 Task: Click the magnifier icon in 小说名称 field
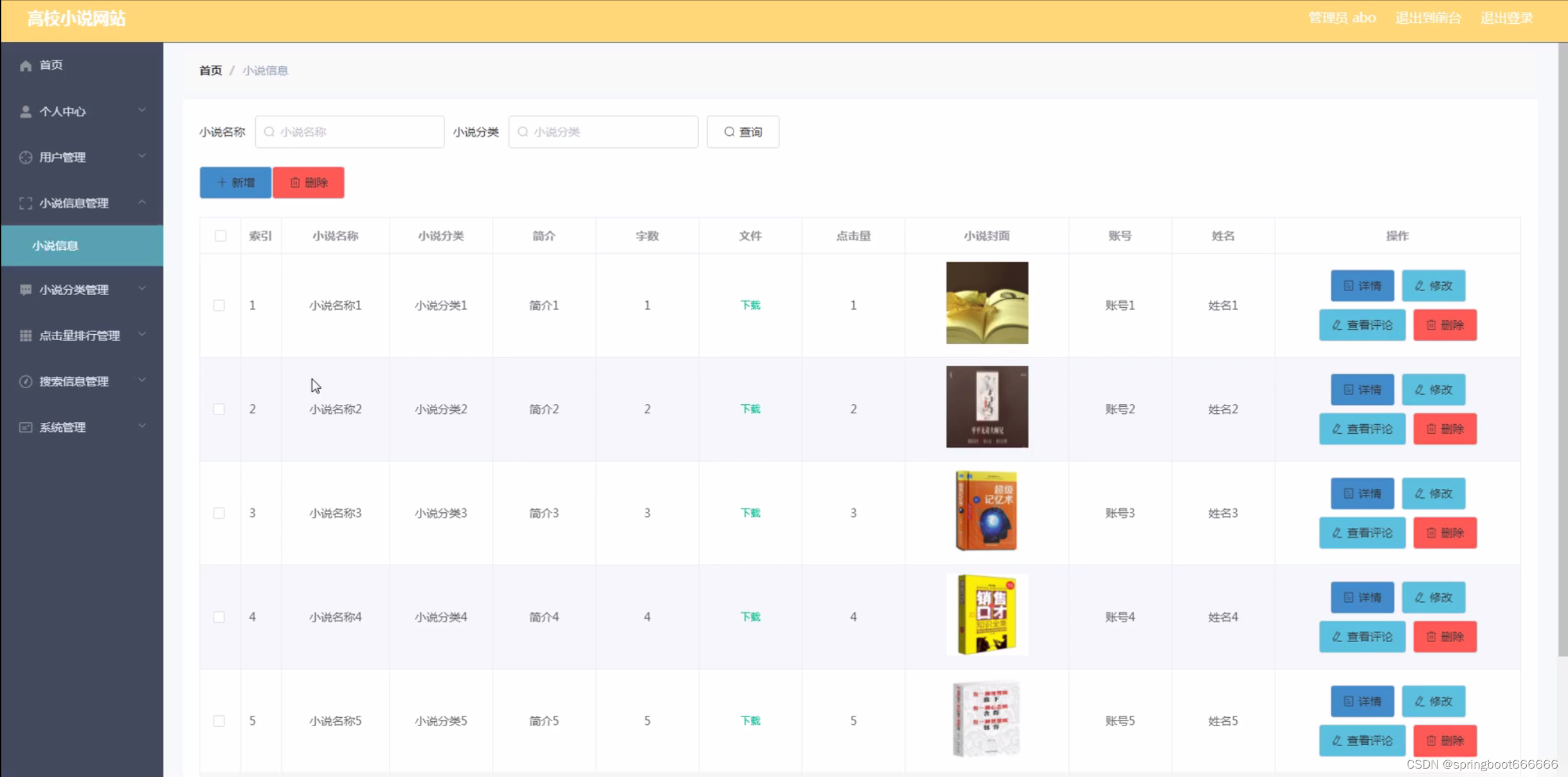(x=269, y=132)
